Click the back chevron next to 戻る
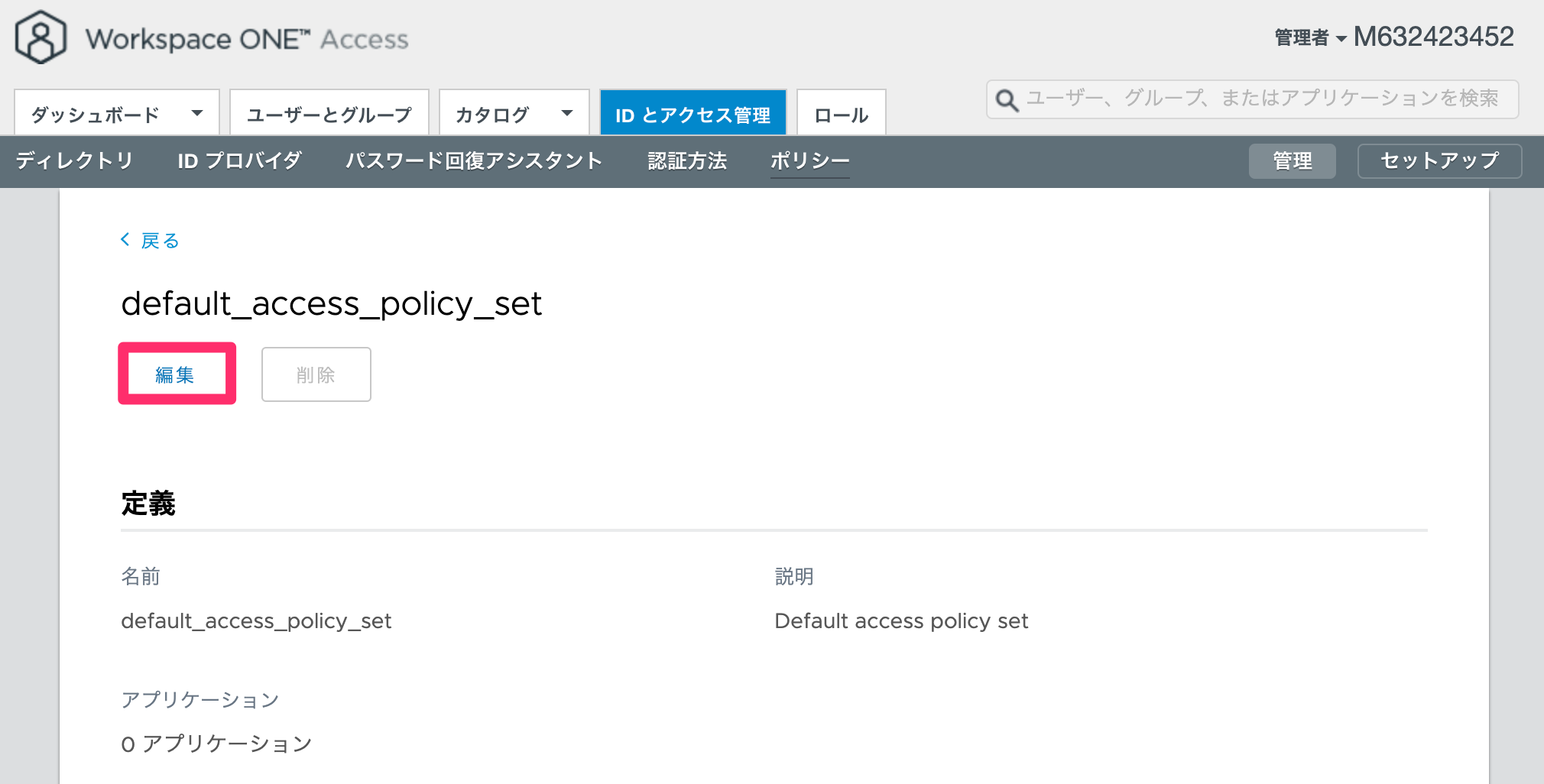The image size is (1544, 784). click(x=125, y=240)
